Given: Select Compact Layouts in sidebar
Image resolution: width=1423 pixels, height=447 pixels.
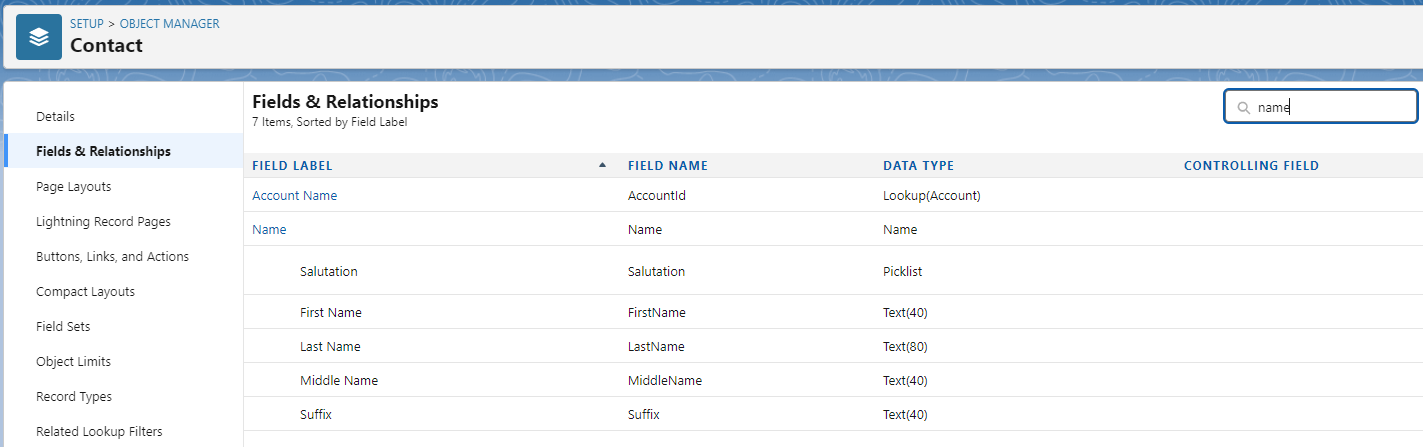Looking at the screenshot, I should click(85, 292).
